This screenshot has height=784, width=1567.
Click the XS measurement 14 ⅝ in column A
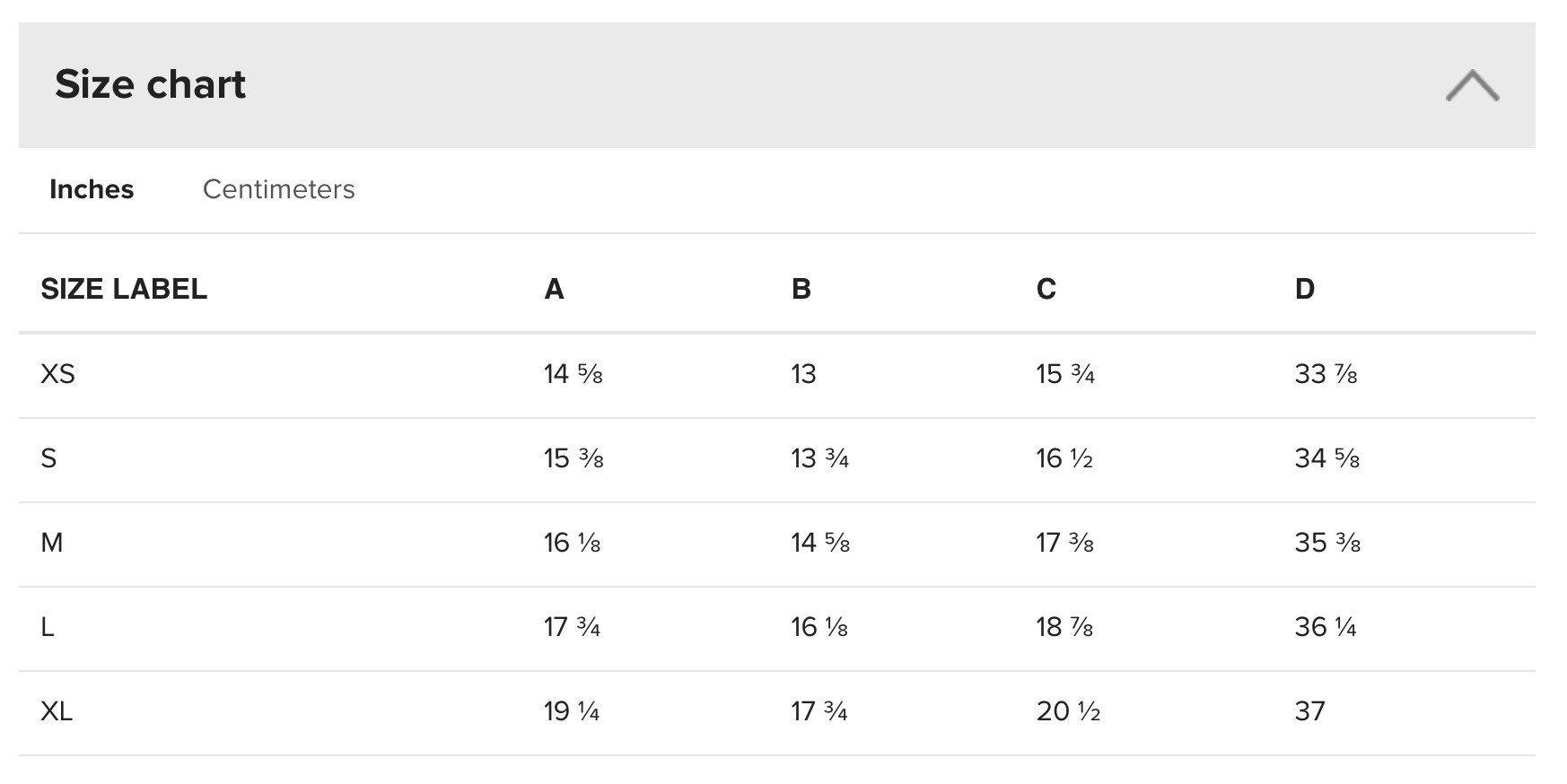[573, 374]
